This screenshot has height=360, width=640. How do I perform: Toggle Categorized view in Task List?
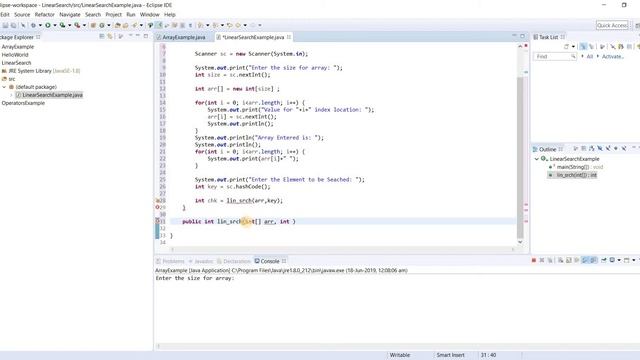583,47
